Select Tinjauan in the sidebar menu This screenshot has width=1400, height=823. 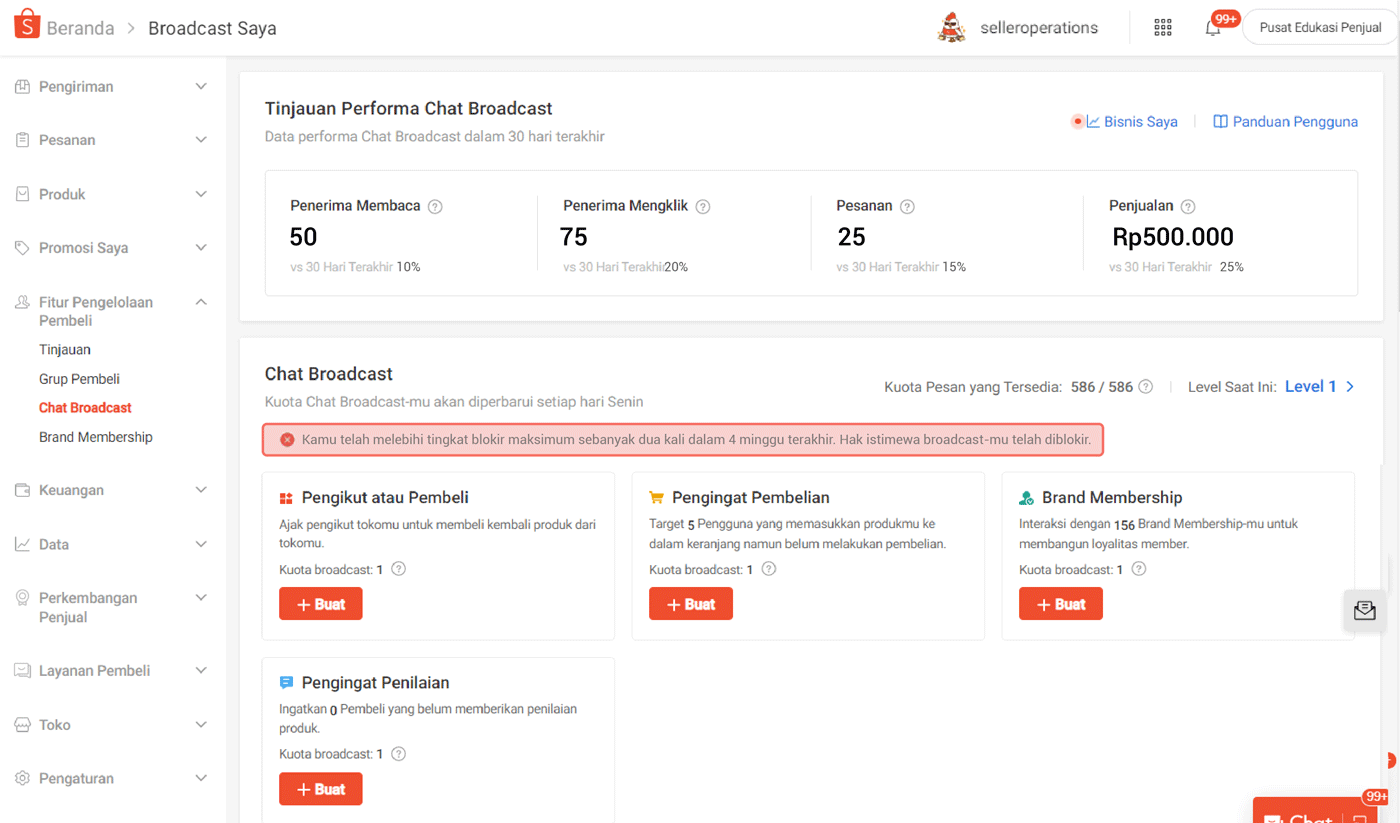pyautogui.click(x=64, y=349)
